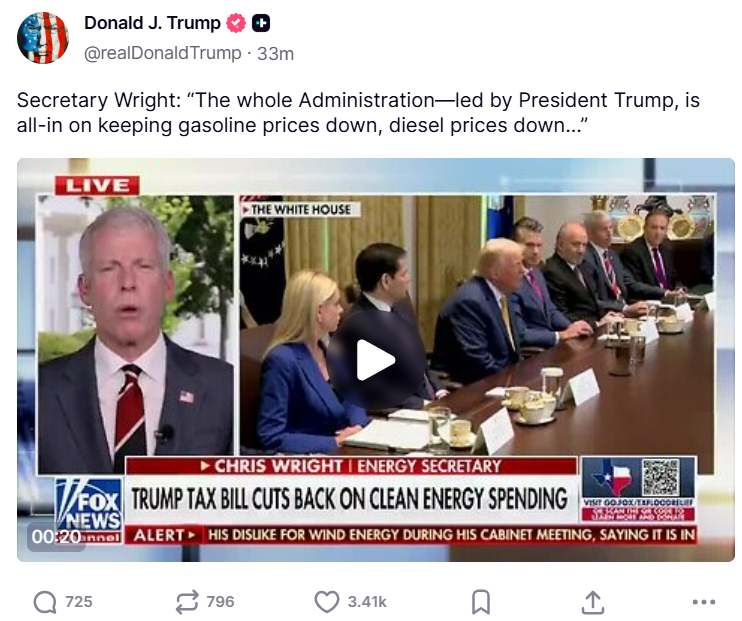Open Donald J. Trump profile avatar
742x621 pixels.
point(43,38)
